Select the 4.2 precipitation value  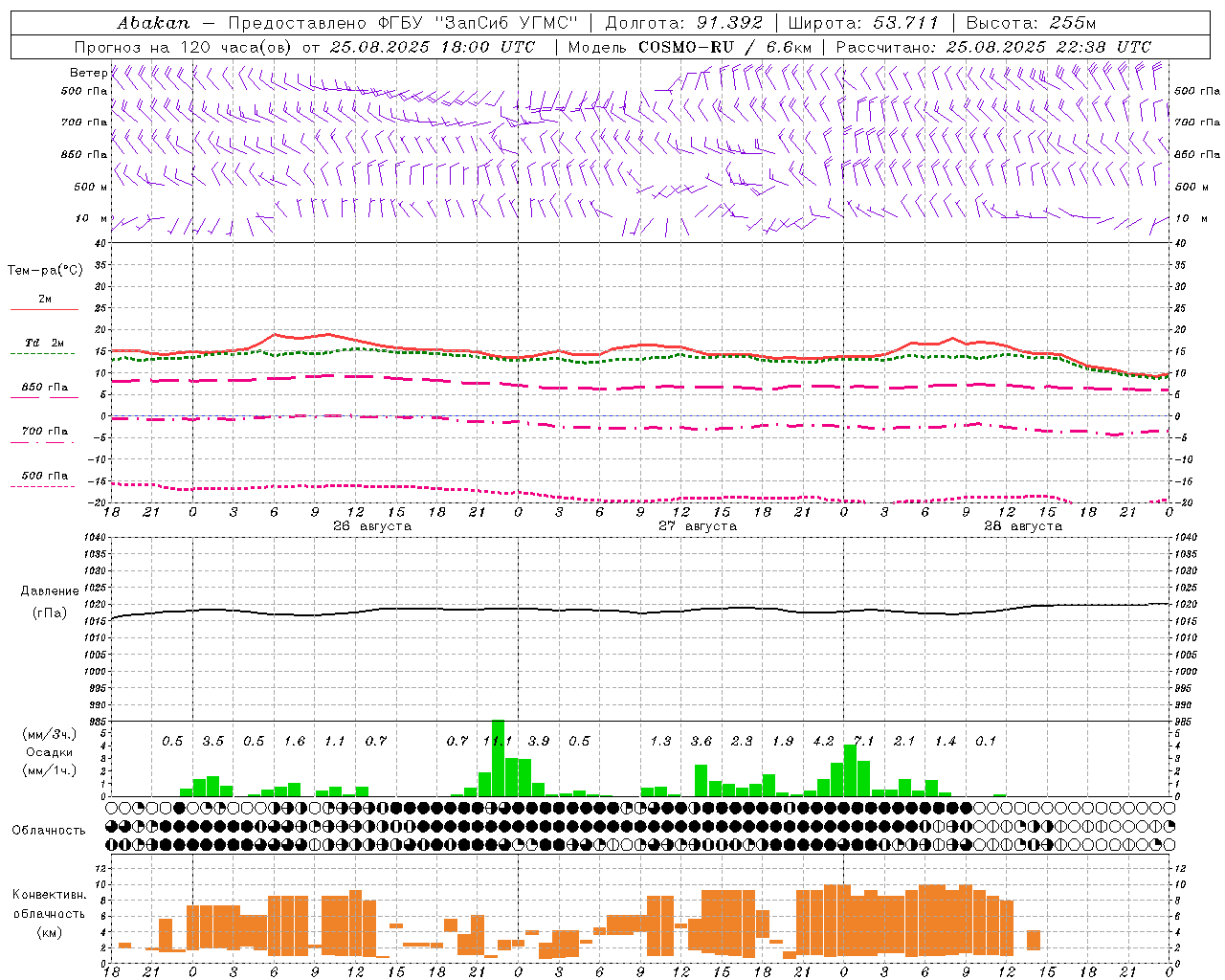[x=823, y=742]
